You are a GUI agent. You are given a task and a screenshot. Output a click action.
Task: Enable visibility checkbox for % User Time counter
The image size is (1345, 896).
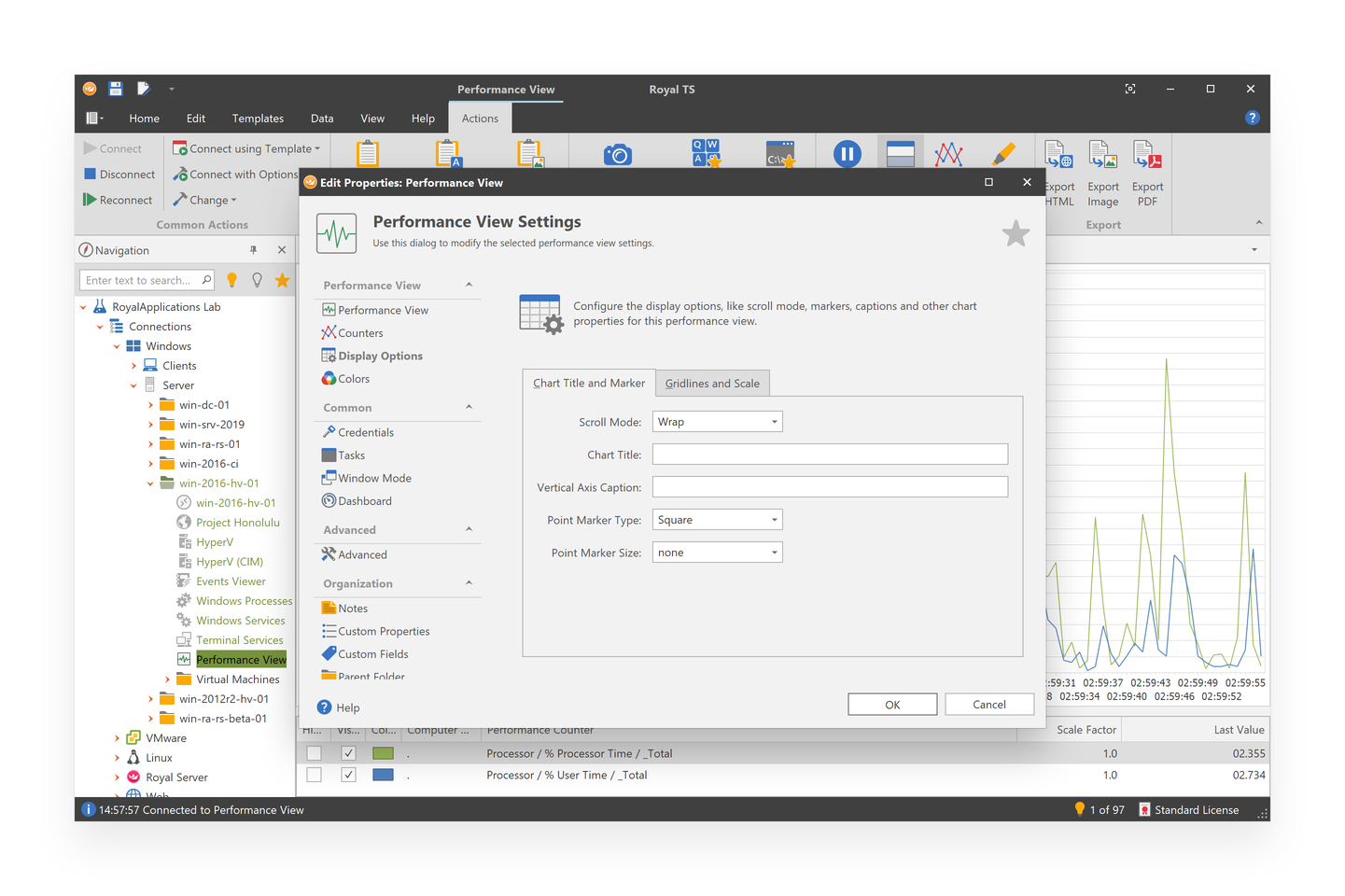click(348, 774)
